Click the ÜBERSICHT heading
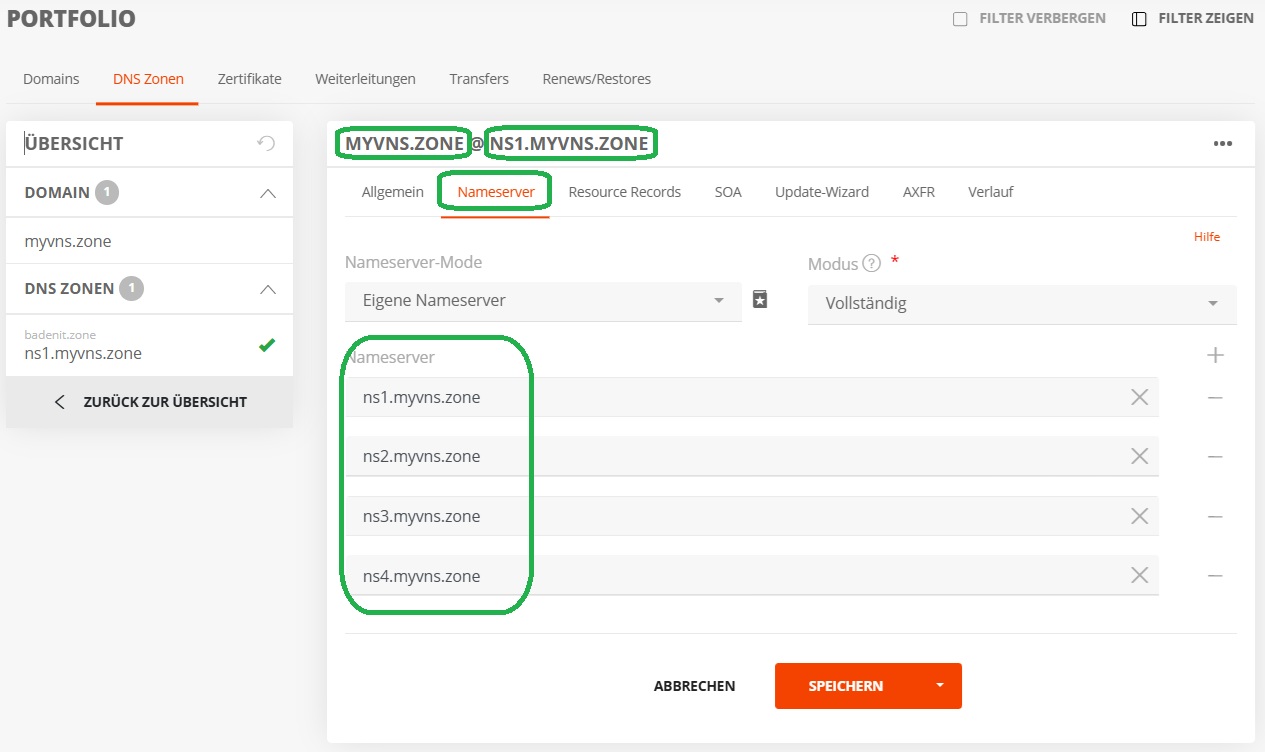 [x=74, y=143]
